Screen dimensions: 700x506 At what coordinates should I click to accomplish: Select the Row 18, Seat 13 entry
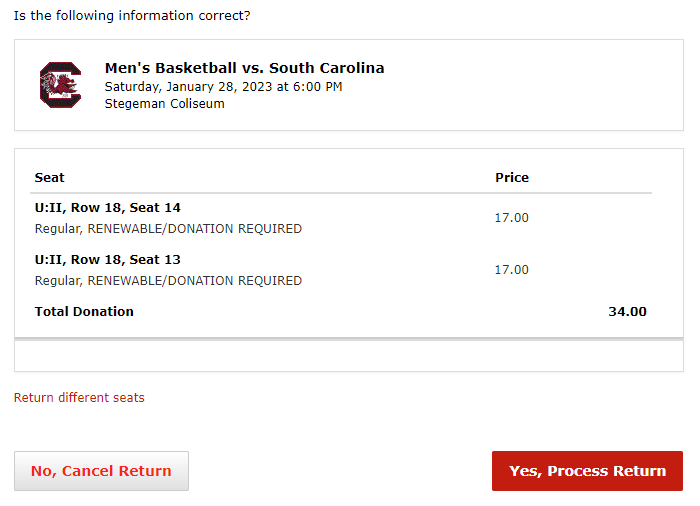point(108,260)
